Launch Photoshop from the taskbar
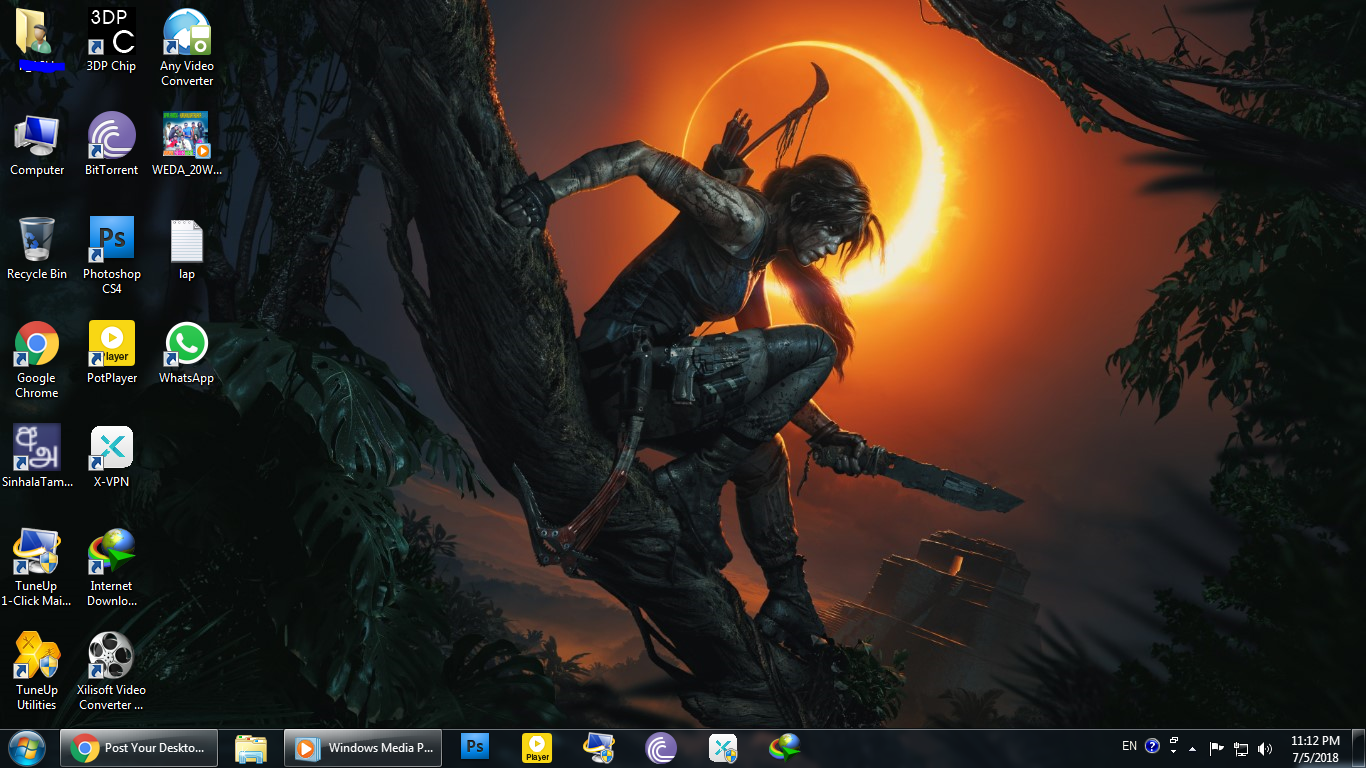1366x768 pixels. click(475, 746)
